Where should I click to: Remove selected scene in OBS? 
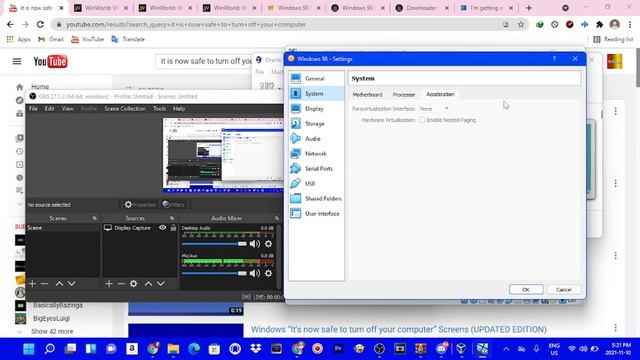(44, 283)
